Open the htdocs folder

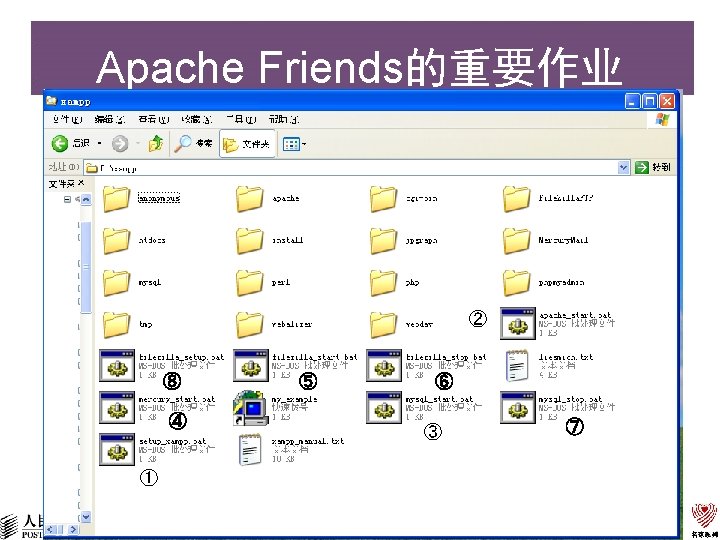coord(117,240)
